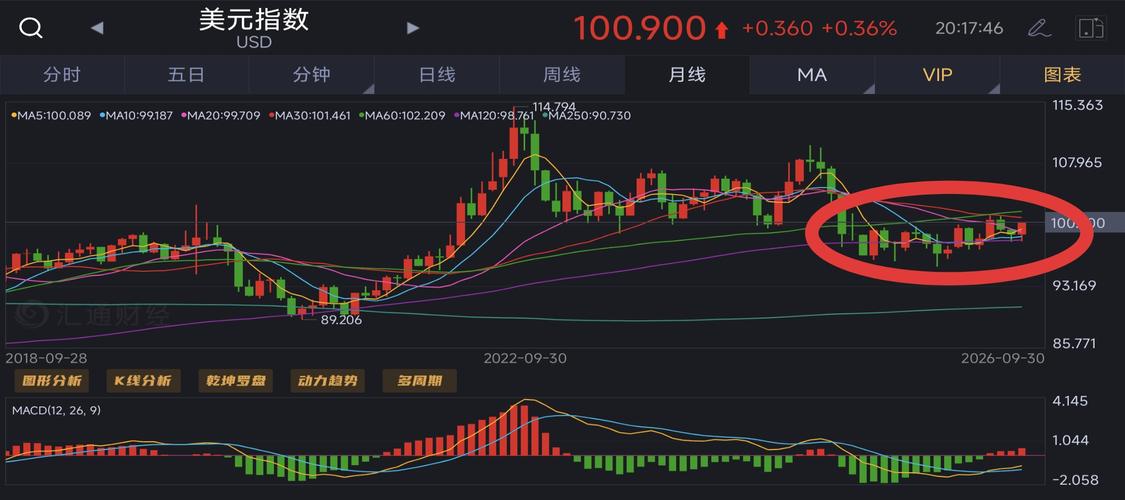Click the 2022-09-30 date label

tap(524, 357)
